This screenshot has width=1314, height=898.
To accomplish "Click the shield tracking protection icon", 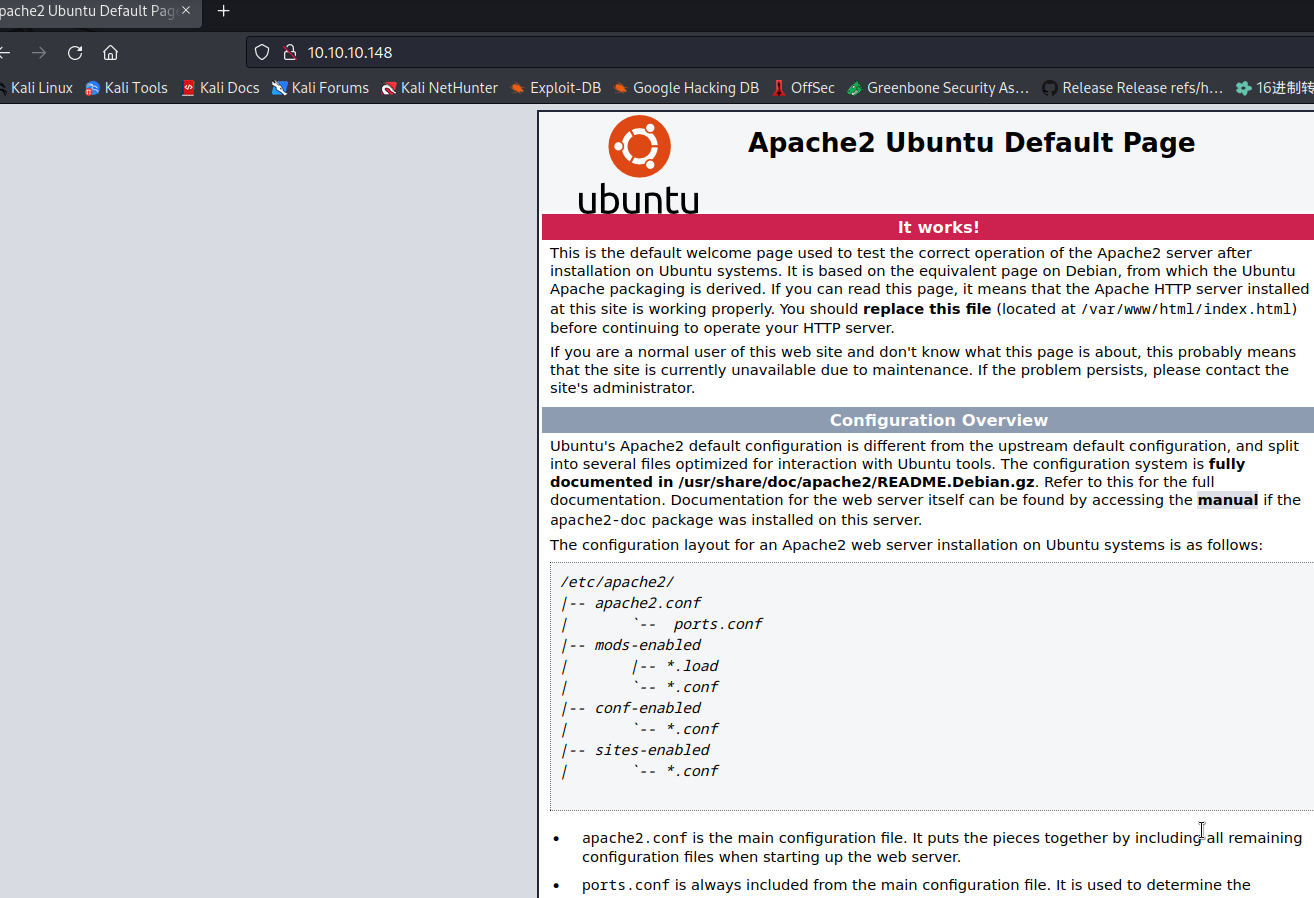I will tap(262, 53).
